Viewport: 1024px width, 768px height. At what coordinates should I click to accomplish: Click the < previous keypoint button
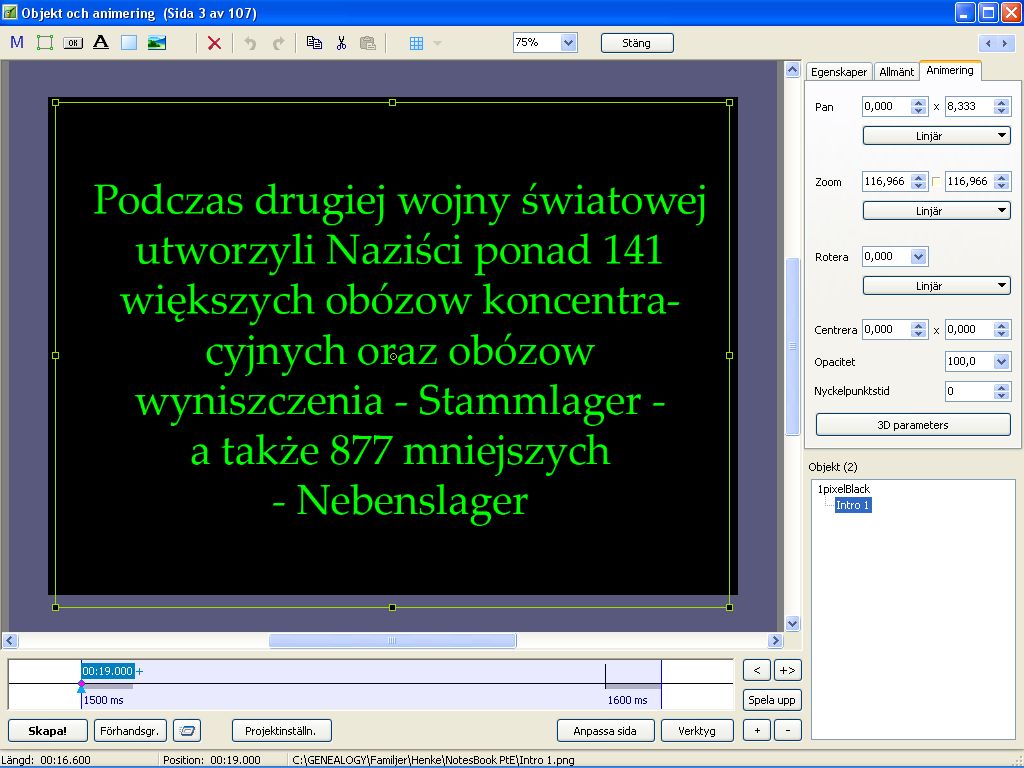[x=757, y=670]
